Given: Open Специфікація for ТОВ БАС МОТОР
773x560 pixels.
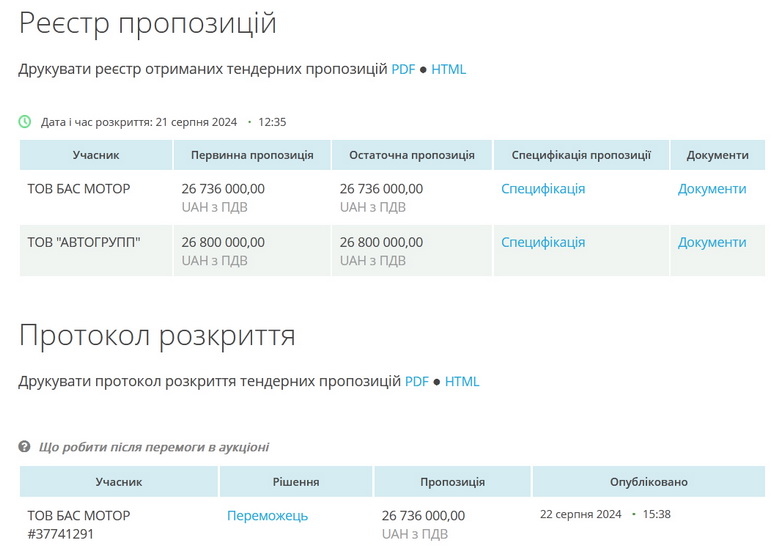Looking at the screenshot, I should click(x=543, y=188).
